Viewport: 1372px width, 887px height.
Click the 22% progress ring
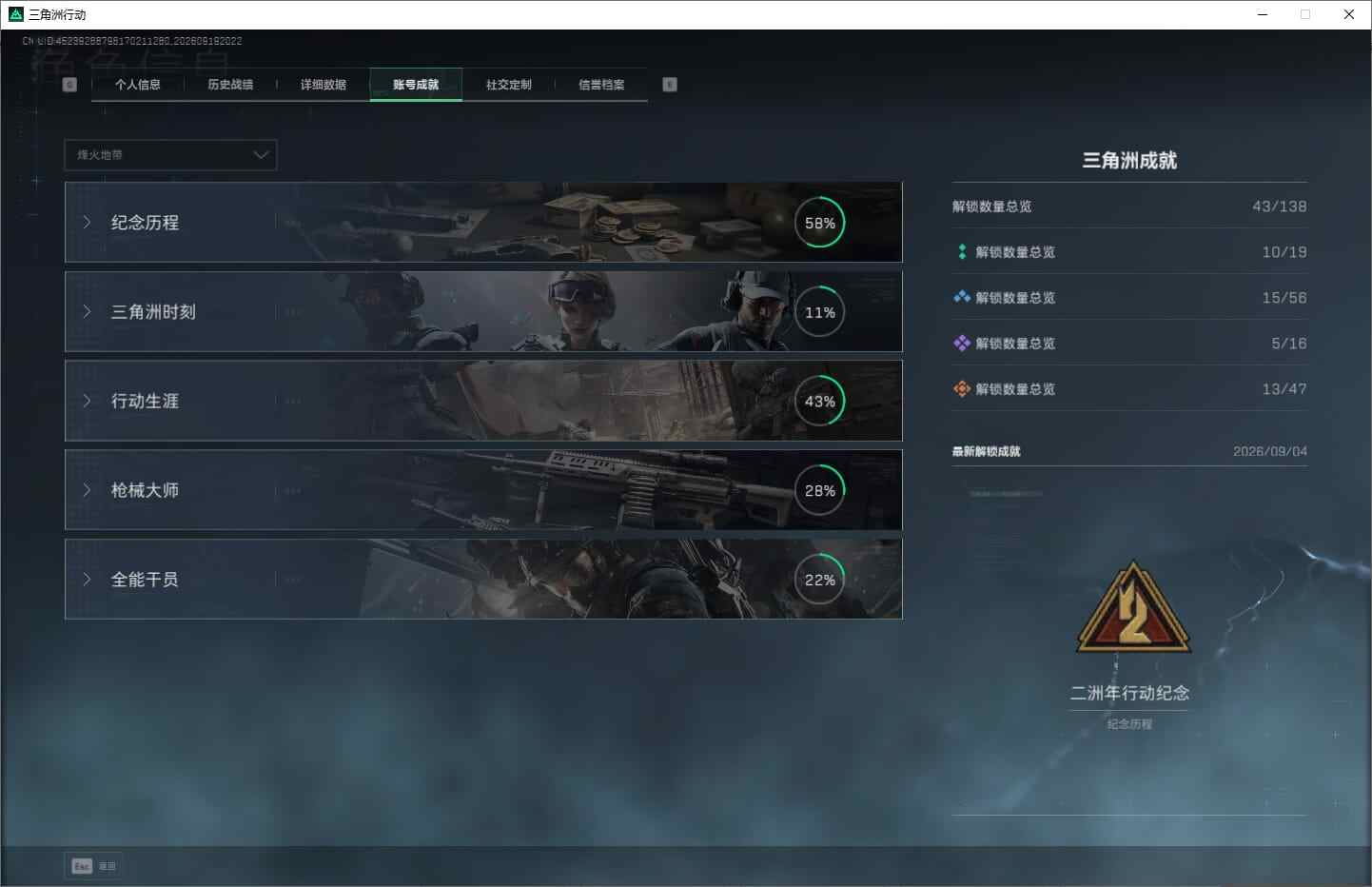pos(820,580)
